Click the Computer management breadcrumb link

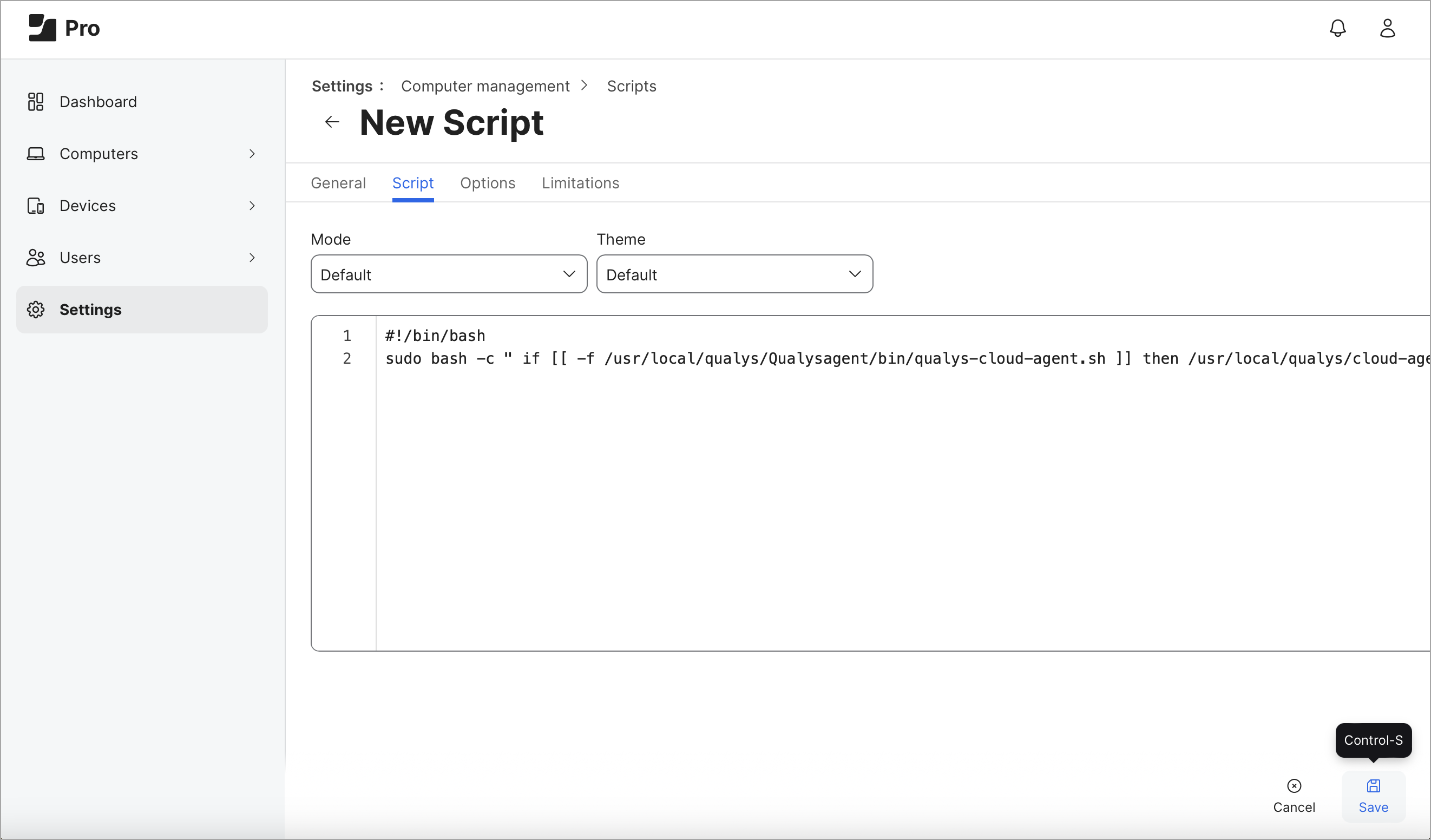pyautogui.click(x=485, y=86)
